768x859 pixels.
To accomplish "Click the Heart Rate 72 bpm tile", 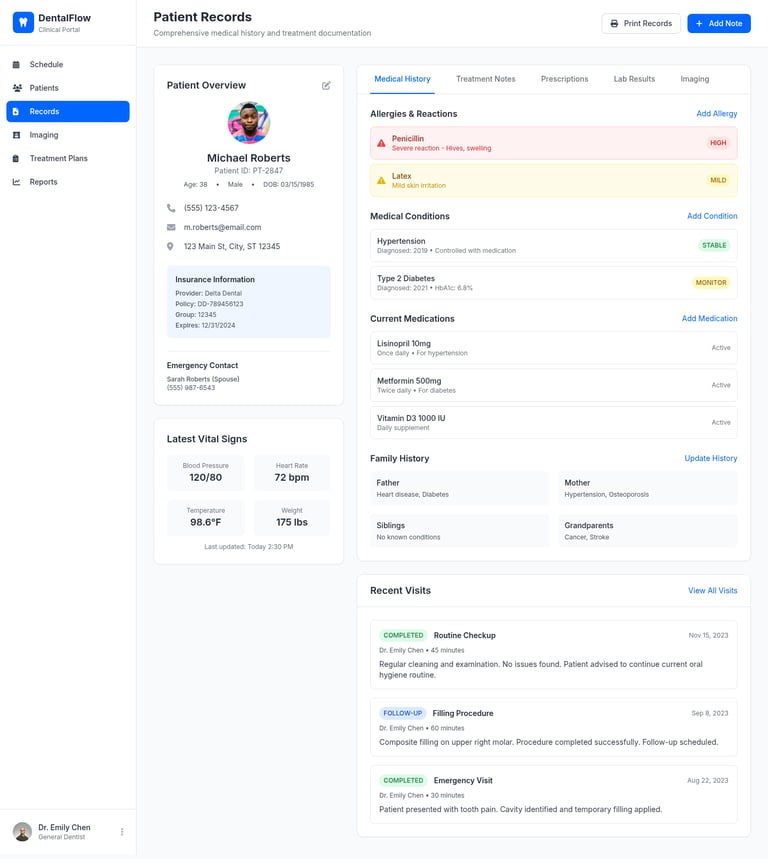I will (292, 473).
